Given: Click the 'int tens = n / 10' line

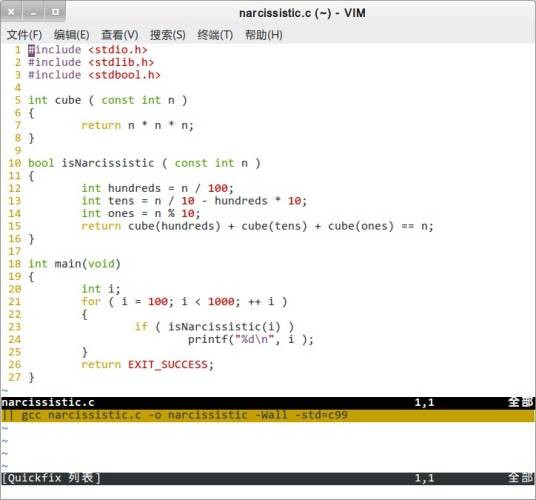Looking at the screenshot, I should click(x=194, y=201).
